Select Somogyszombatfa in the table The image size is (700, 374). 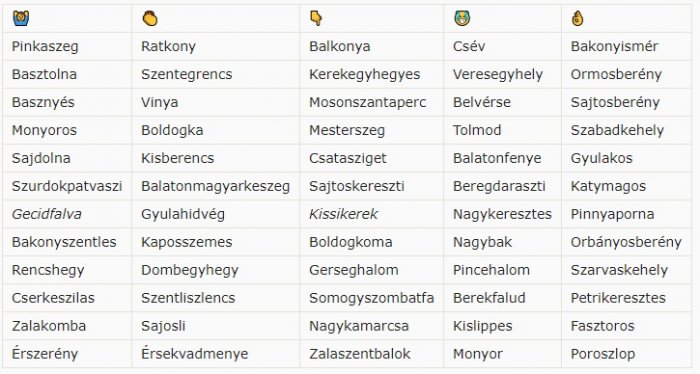[371, 298]
